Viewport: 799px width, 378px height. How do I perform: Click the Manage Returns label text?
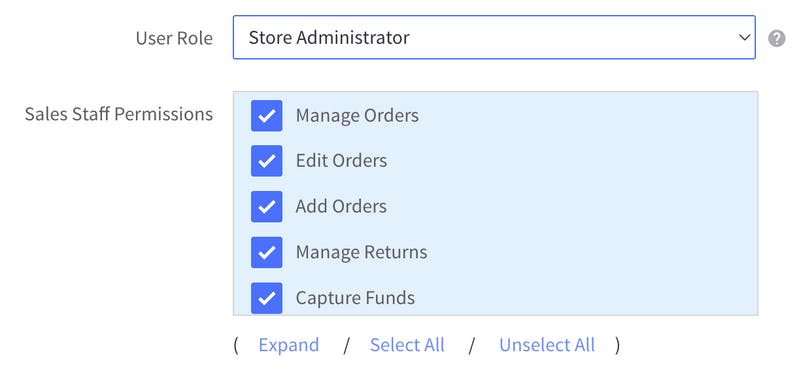click(361, 252)
